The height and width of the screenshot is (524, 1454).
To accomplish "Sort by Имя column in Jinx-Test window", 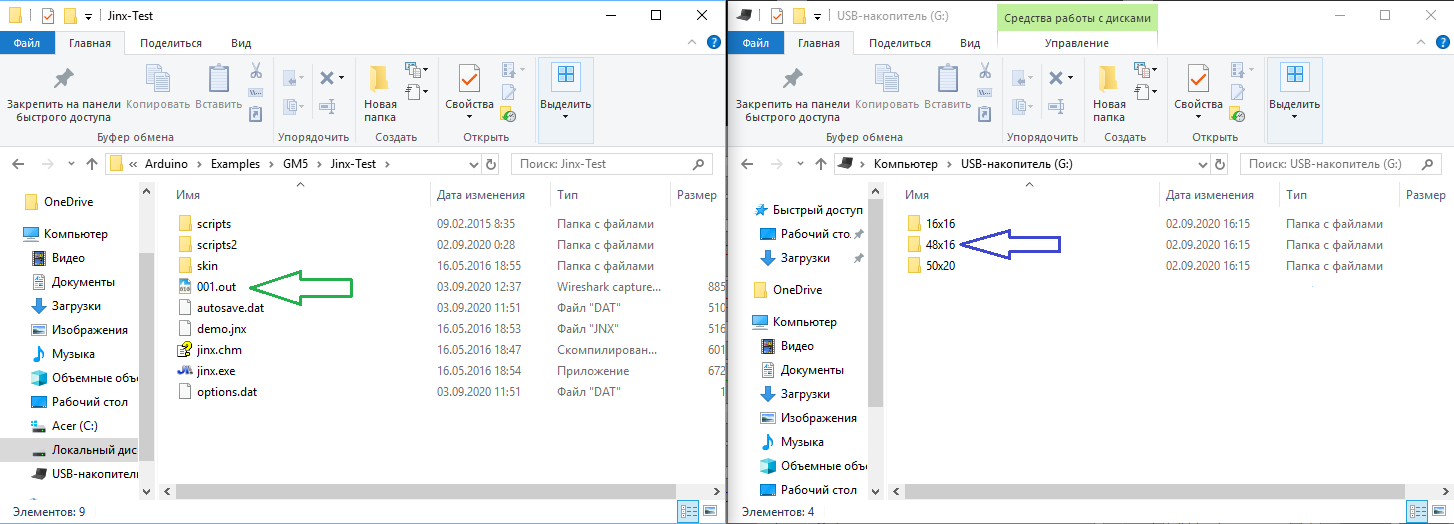I will click(x=187, y=195).
